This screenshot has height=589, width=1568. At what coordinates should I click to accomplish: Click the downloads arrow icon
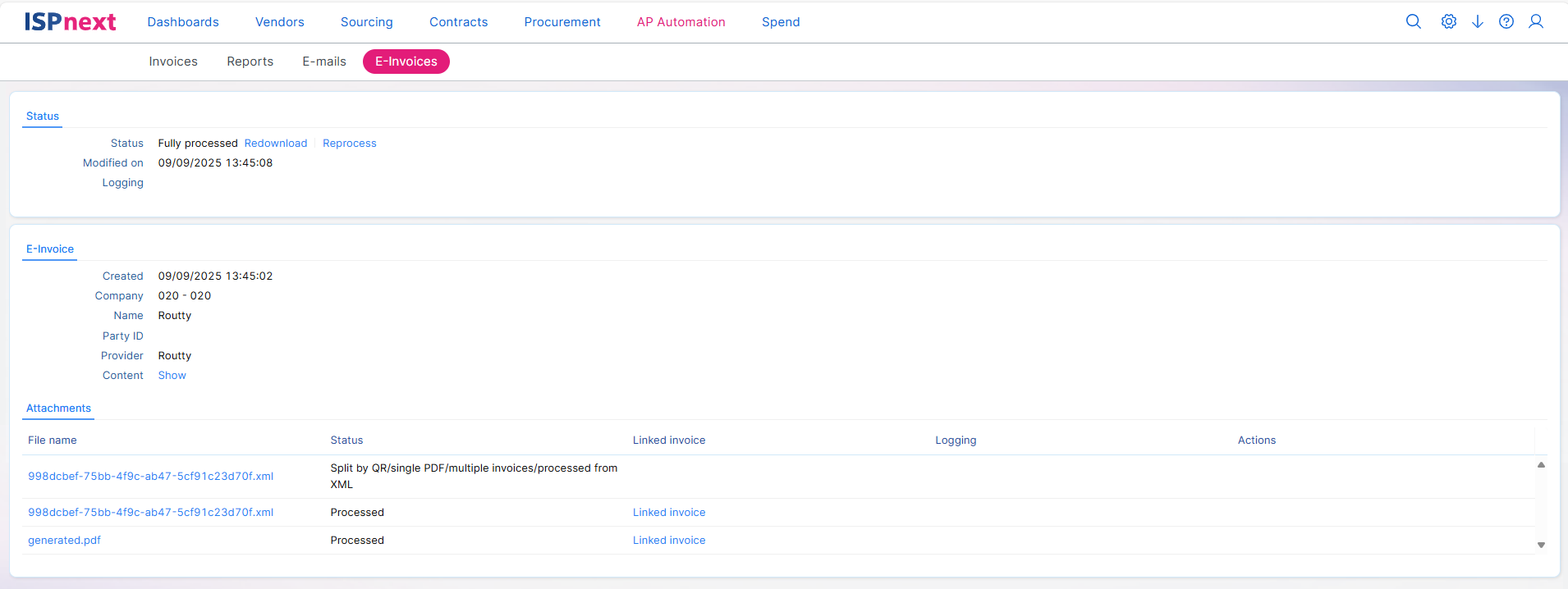click(1477, 22)
